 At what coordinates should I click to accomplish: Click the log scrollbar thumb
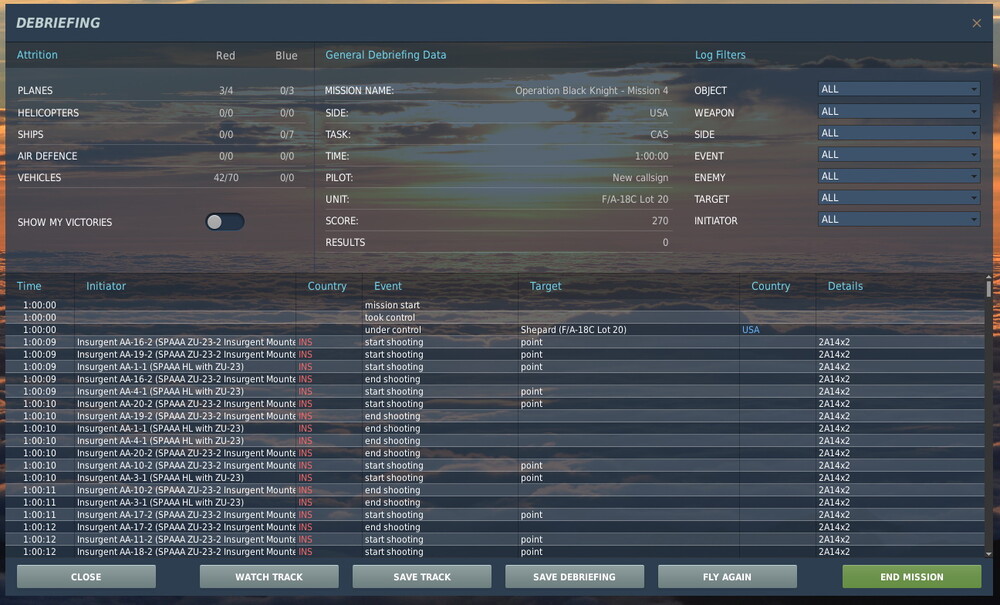[989, 290]
